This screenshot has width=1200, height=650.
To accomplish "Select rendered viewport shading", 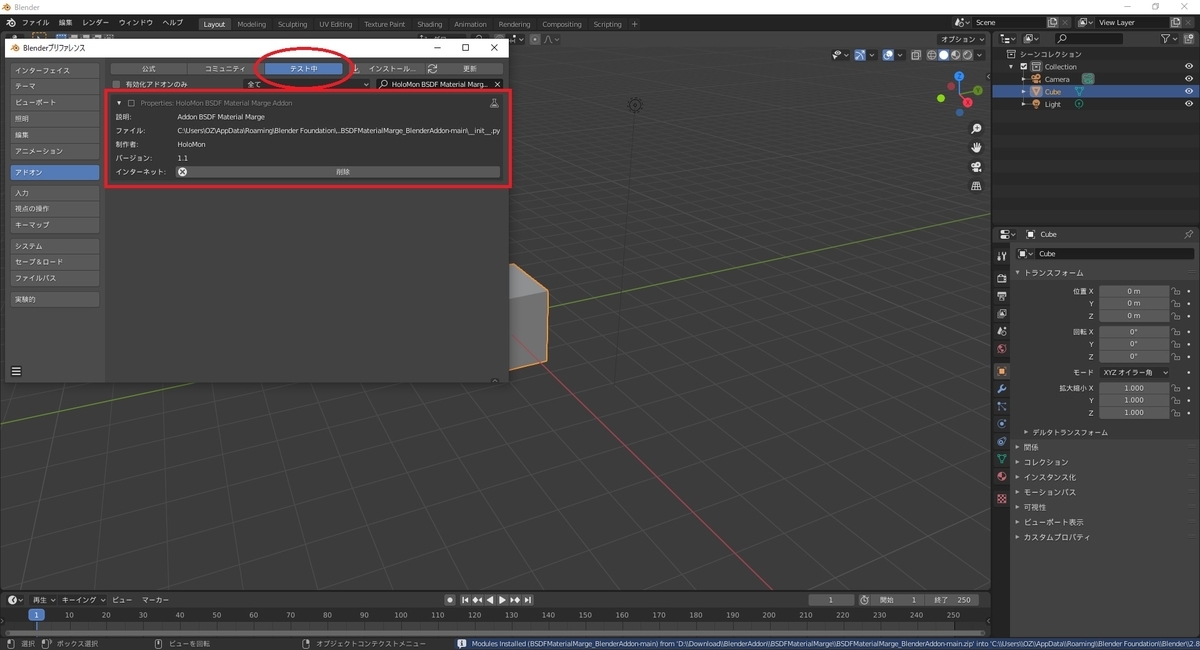I will click(967, 55).
